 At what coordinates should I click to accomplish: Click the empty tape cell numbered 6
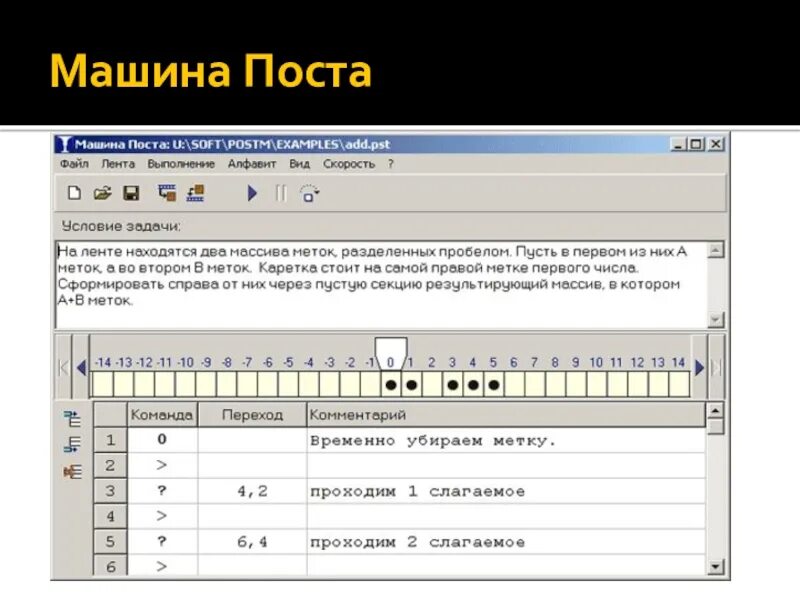click(514, 385)
